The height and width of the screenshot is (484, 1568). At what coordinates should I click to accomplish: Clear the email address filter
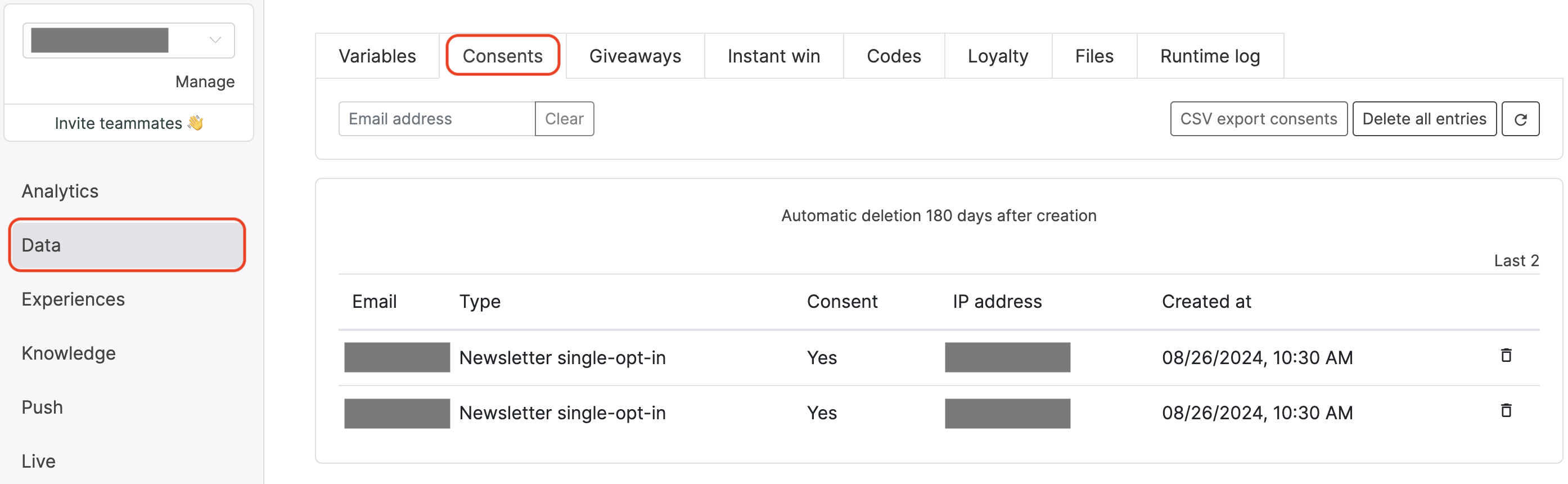(564, 119)
